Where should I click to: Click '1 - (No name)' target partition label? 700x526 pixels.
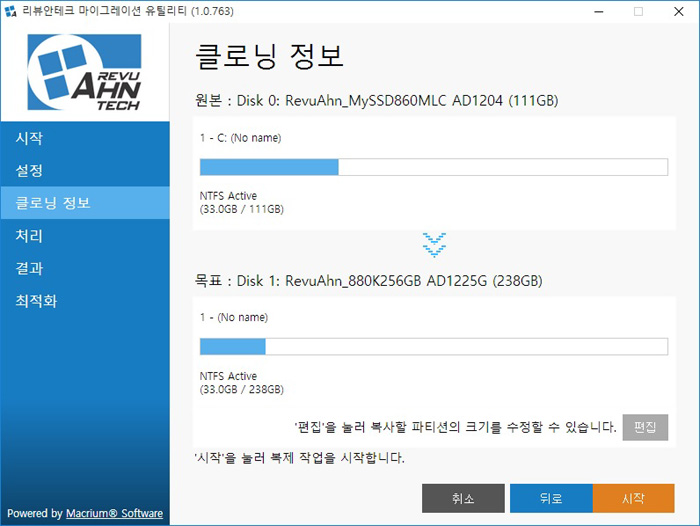click(x=234, y=317)
